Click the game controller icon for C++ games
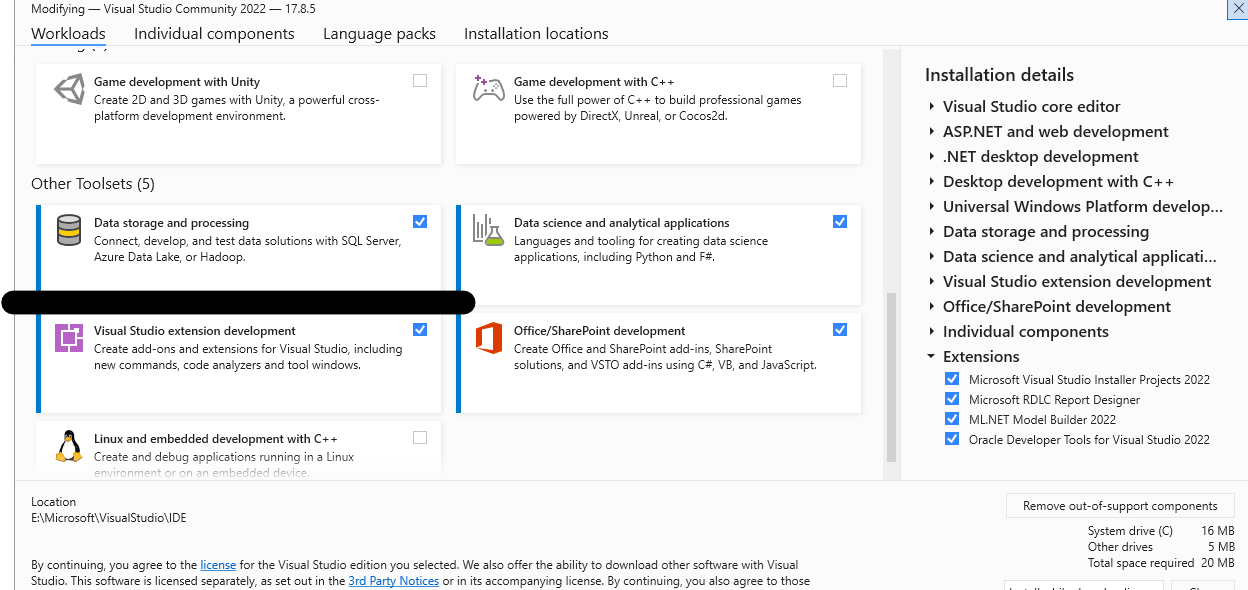Image resolution: width=1248 pixels, height=590 pixels. (489, 89)
